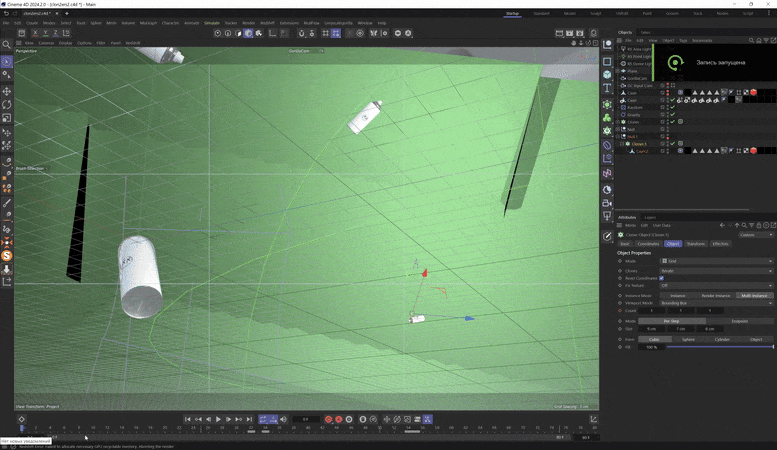Click the Render View icon in top toolbar

coord(559,33)
